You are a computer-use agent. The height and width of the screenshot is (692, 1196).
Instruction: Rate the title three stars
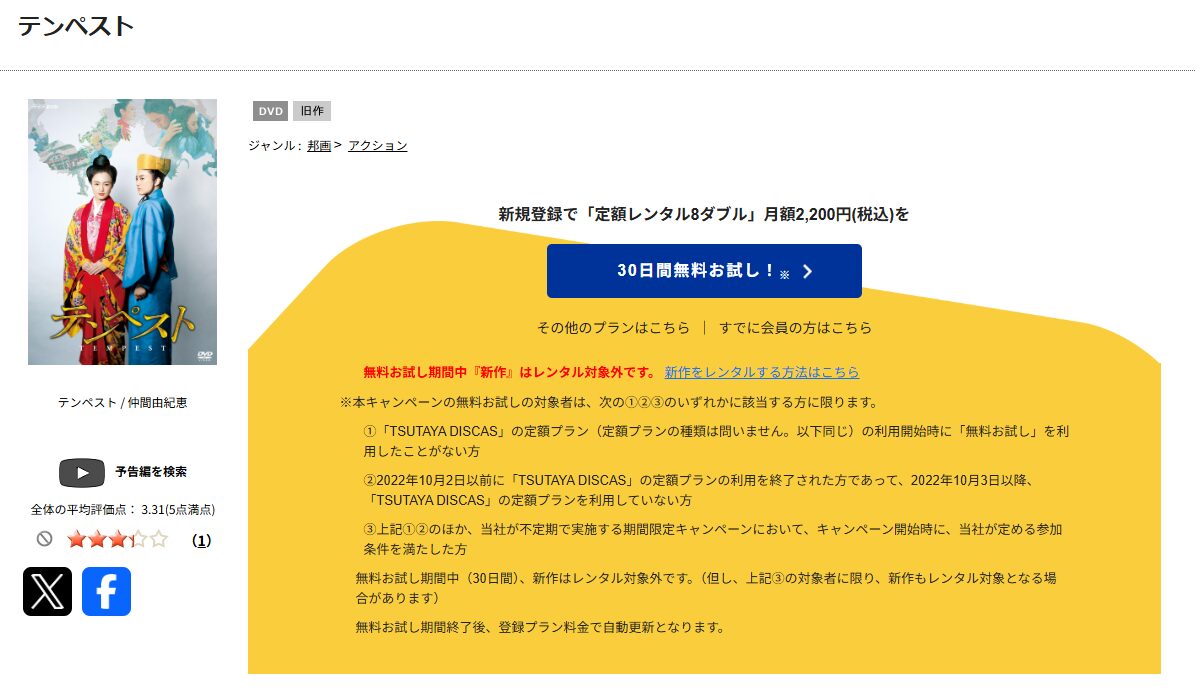(x=117, y=540)
